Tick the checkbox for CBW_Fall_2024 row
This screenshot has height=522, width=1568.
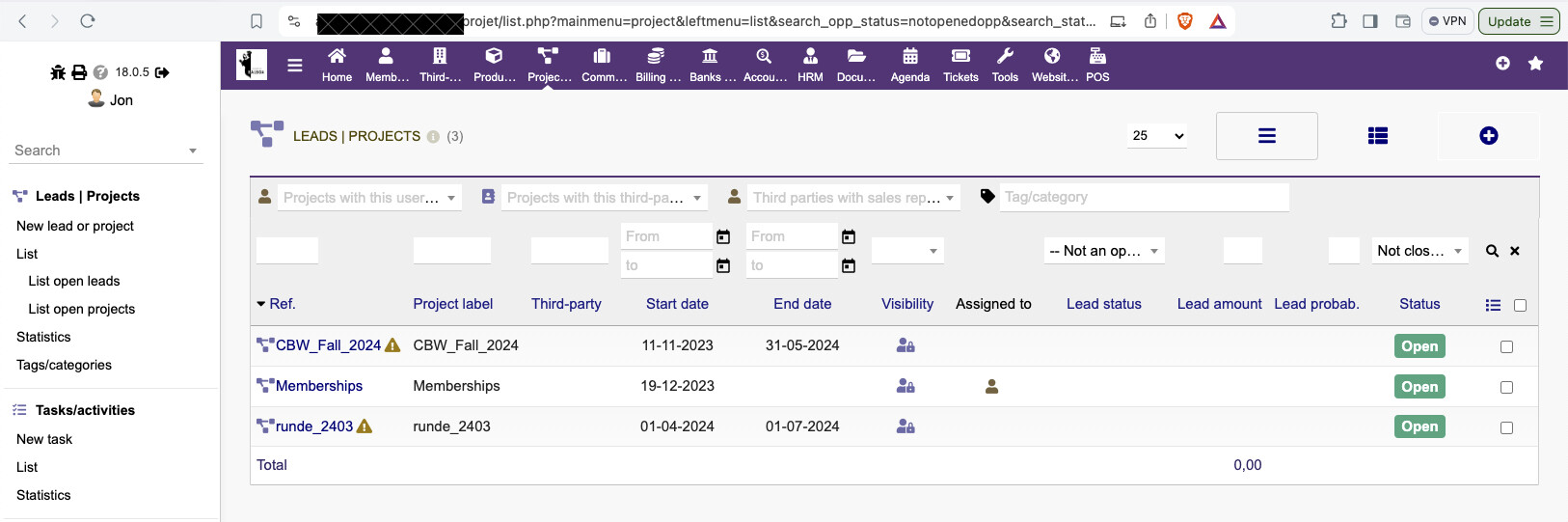(x=1506, y=346)
